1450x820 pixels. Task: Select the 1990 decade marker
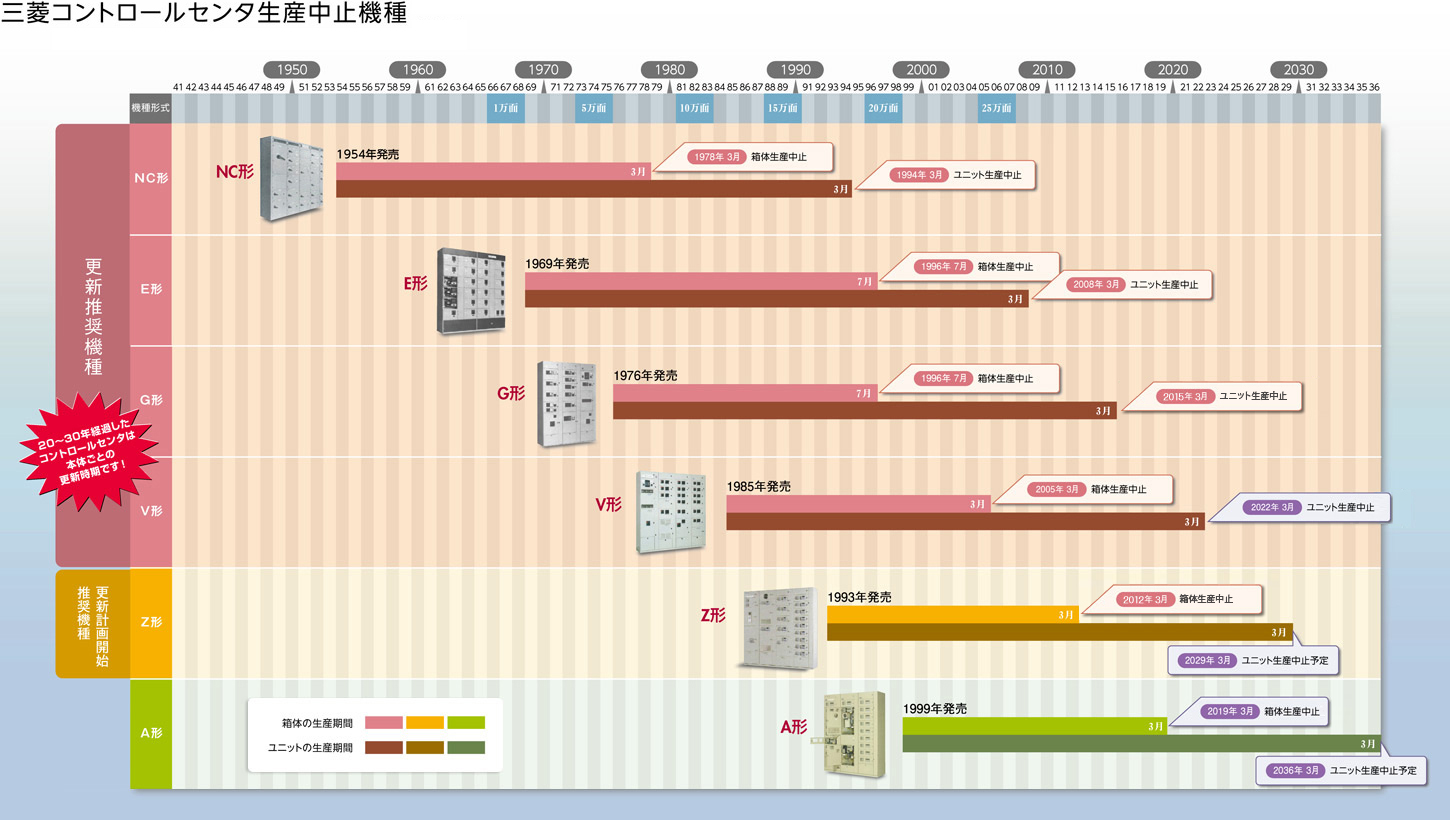pos(795,70)
